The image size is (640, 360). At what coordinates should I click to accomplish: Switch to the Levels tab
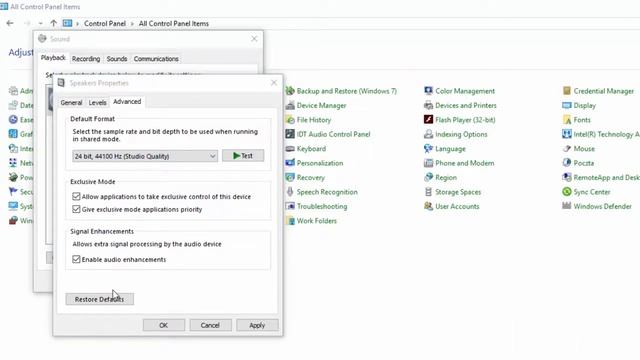(98, 102)
